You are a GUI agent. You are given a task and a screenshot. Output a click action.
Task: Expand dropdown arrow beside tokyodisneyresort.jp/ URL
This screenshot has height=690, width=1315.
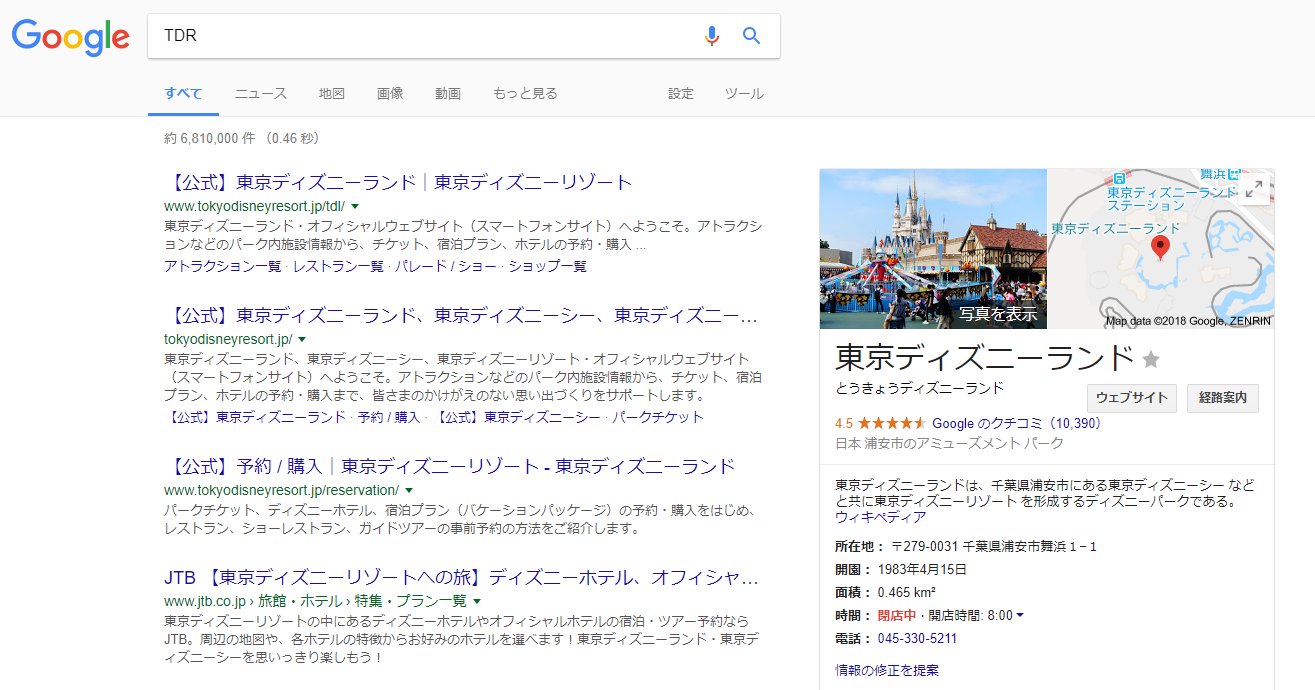click(303, 340)
